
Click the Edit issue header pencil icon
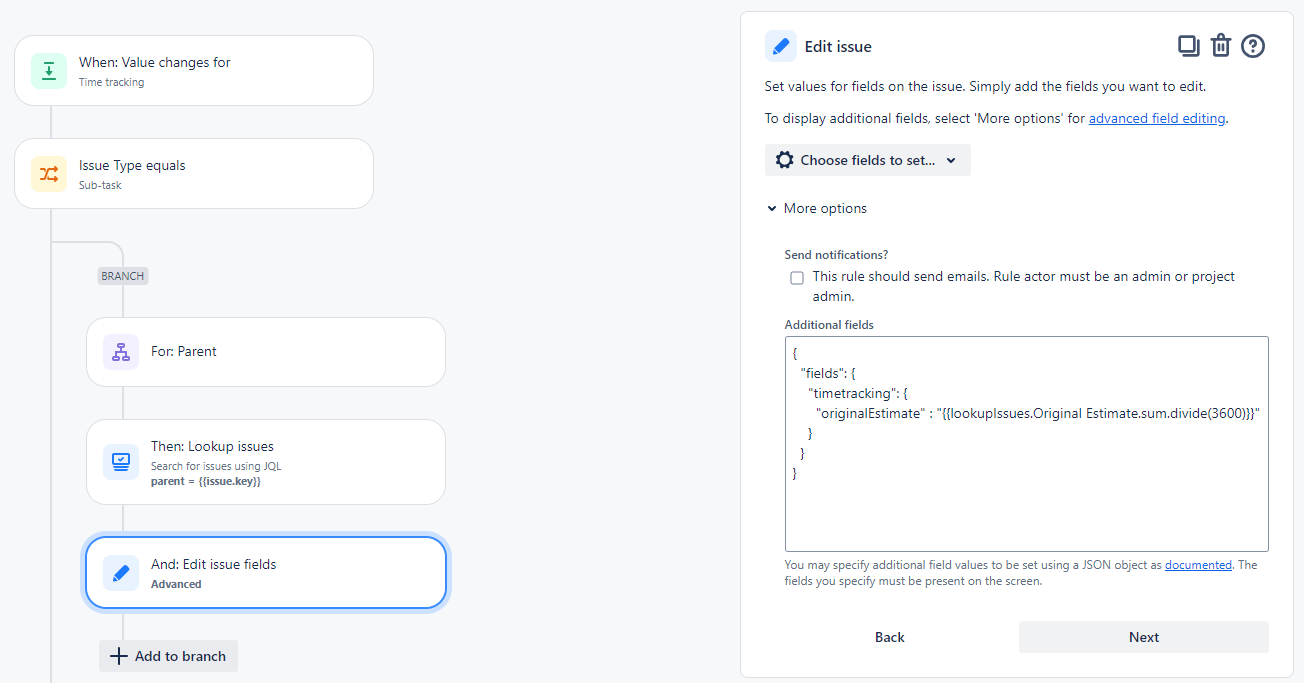coord(781,46)
